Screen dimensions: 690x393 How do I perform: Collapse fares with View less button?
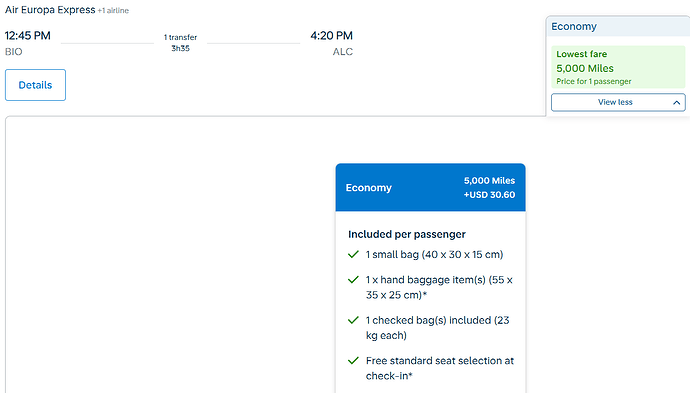pos(618,102)
